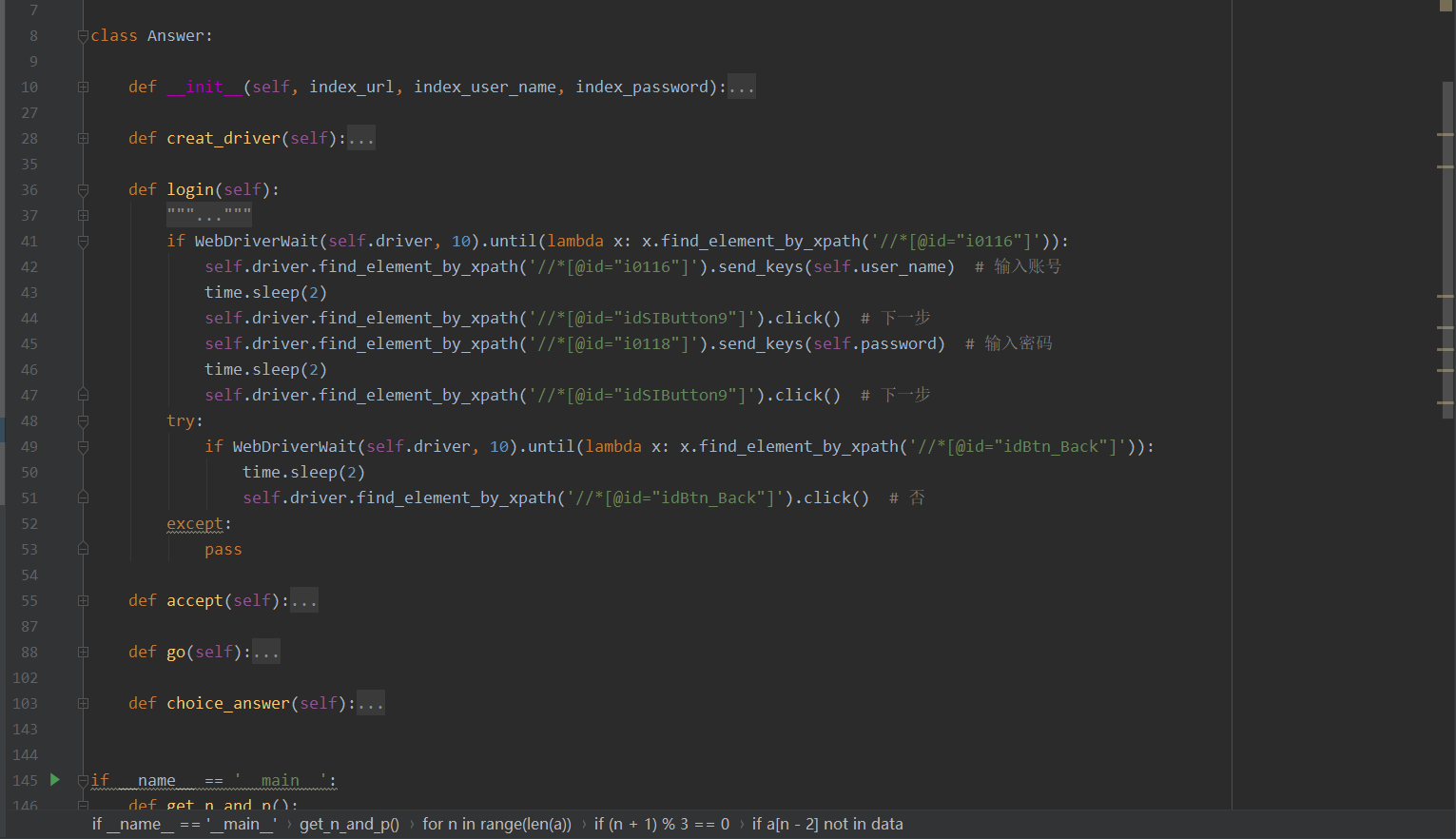Click line number 103 in the gutter
This screenshot has height=839, width=1456.
click(x=26, y=704)
